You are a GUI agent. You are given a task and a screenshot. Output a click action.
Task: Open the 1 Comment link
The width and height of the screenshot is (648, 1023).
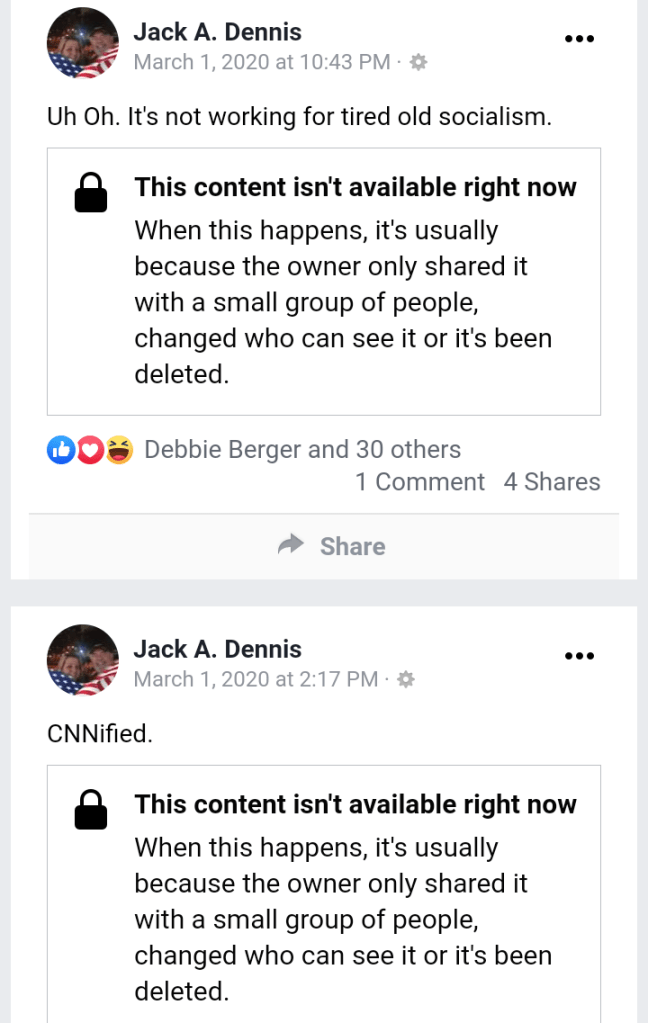click(x=420, y=482)
